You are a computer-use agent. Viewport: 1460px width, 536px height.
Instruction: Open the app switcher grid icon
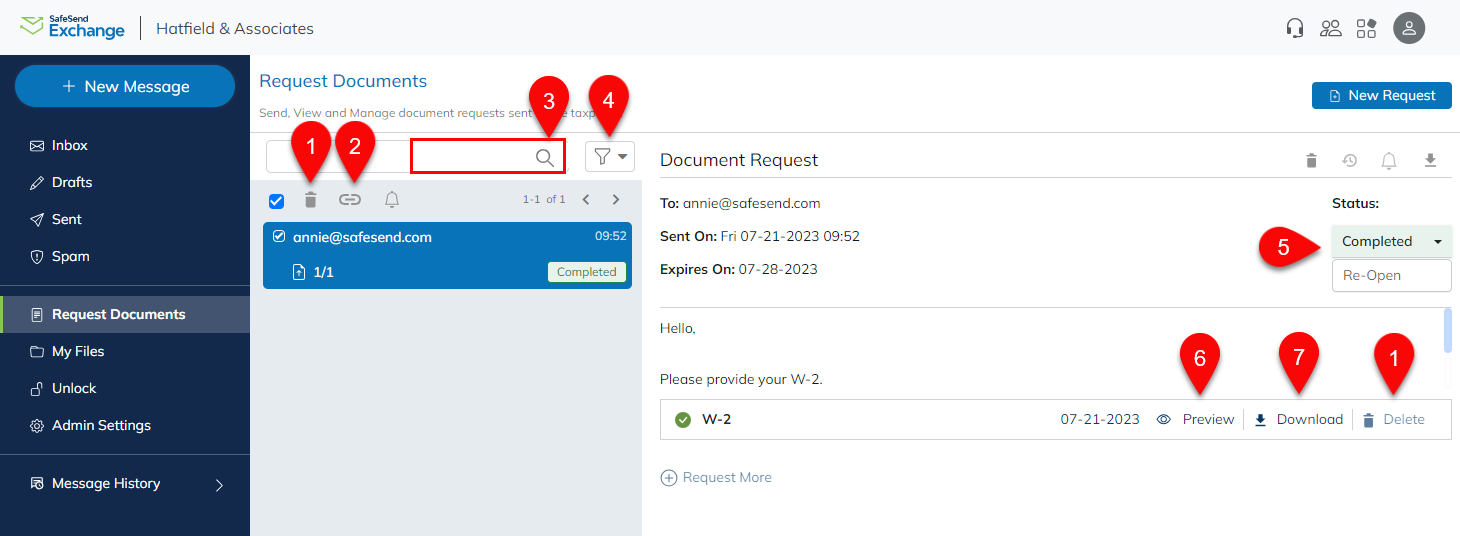[1366, 28]
